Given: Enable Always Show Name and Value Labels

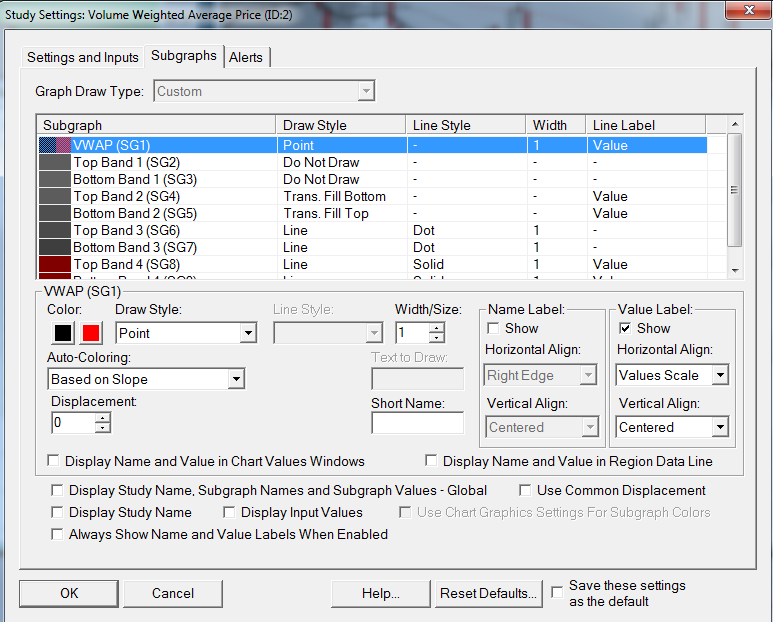Looking at the screenshot, I should point(57,534).
